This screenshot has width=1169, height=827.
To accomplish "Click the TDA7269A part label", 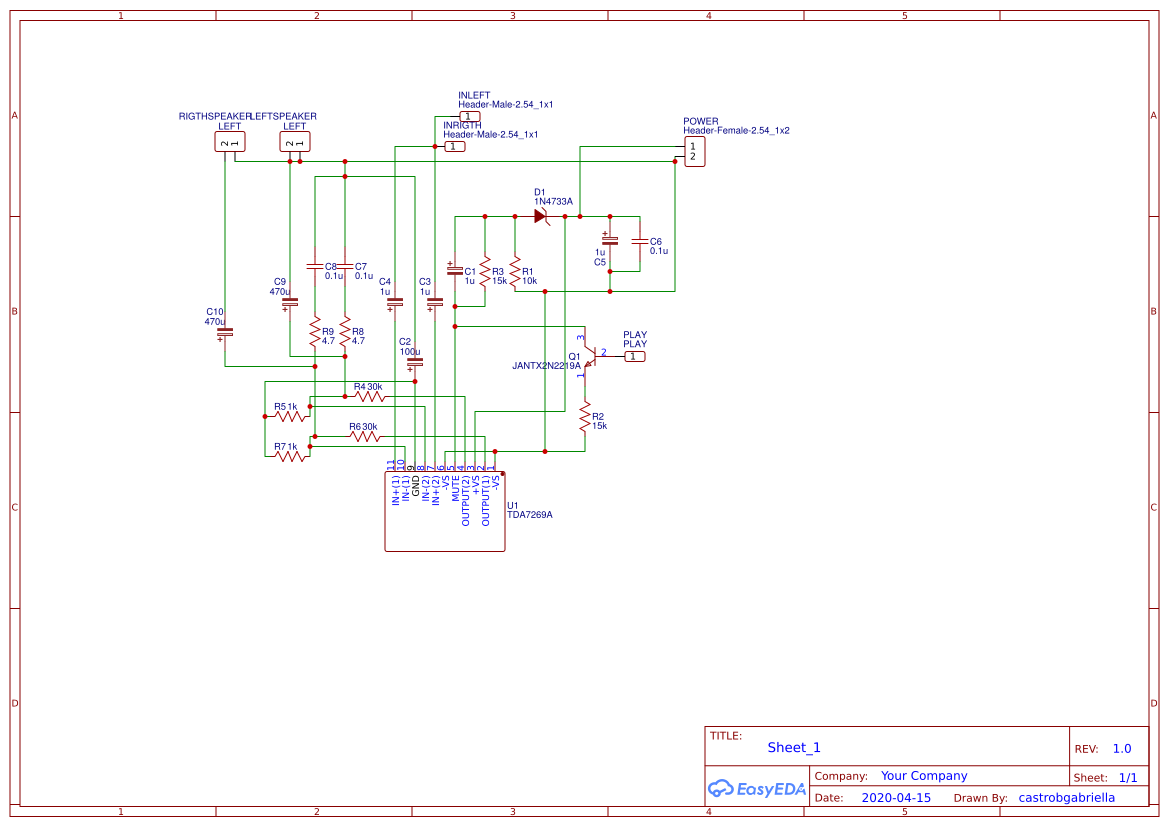I will (x=529, y=515).
